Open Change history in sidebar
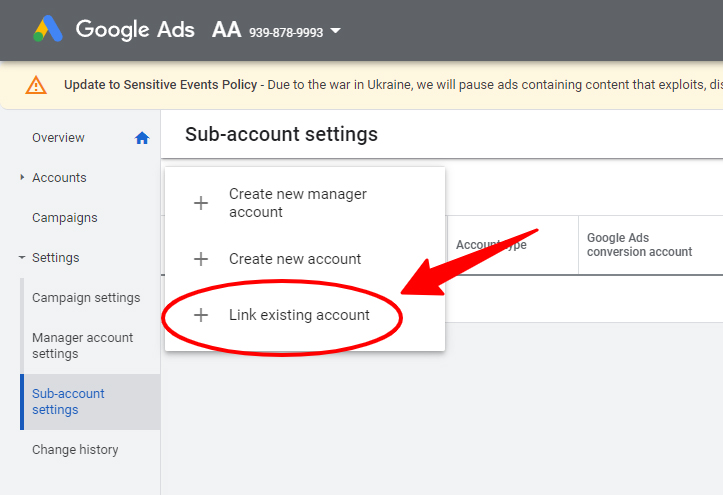 click(x=75, y=449)
